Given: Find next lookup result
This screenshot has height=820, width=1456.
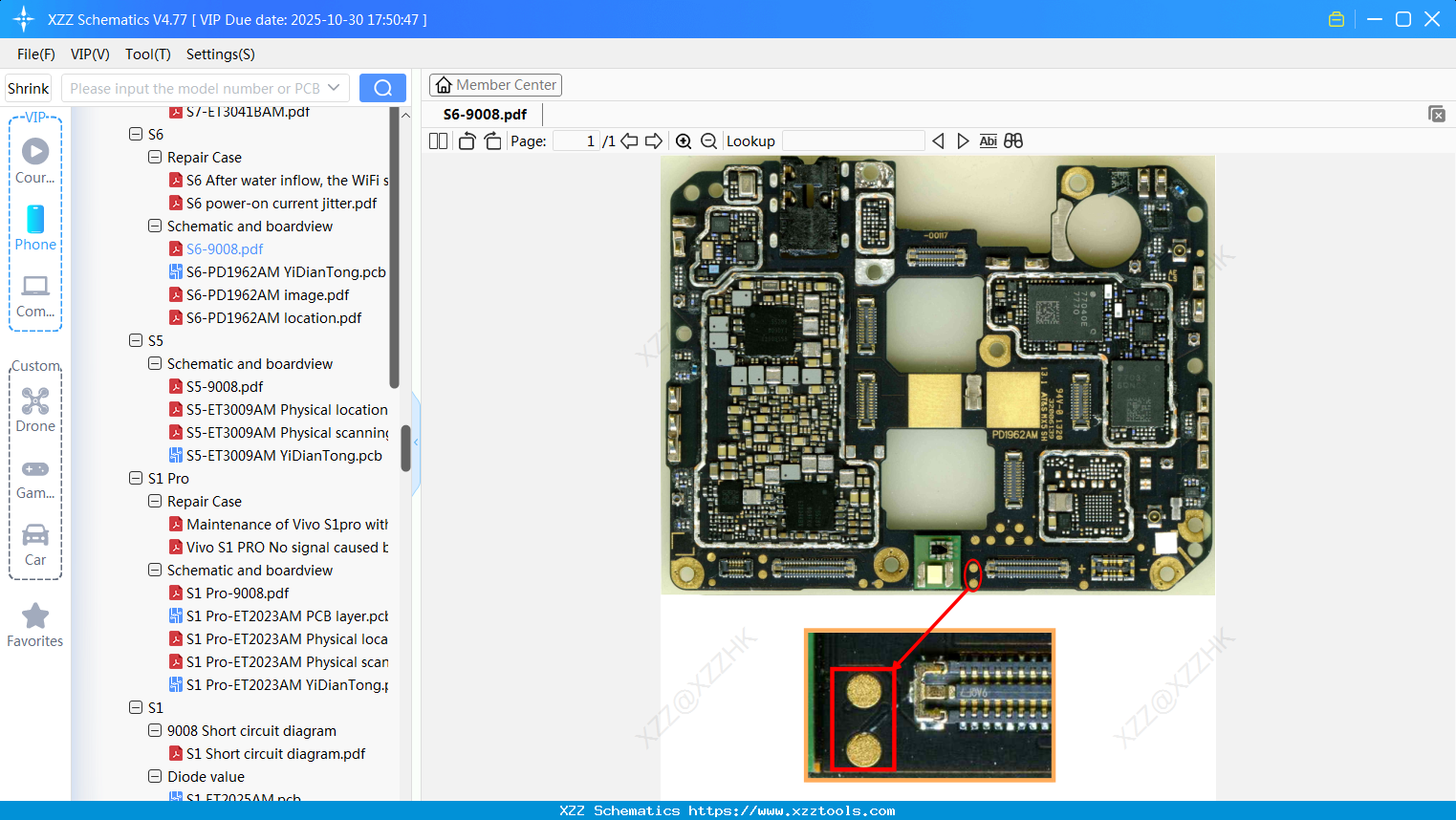Looking at the screenshot, I should (x=963, y=141).
